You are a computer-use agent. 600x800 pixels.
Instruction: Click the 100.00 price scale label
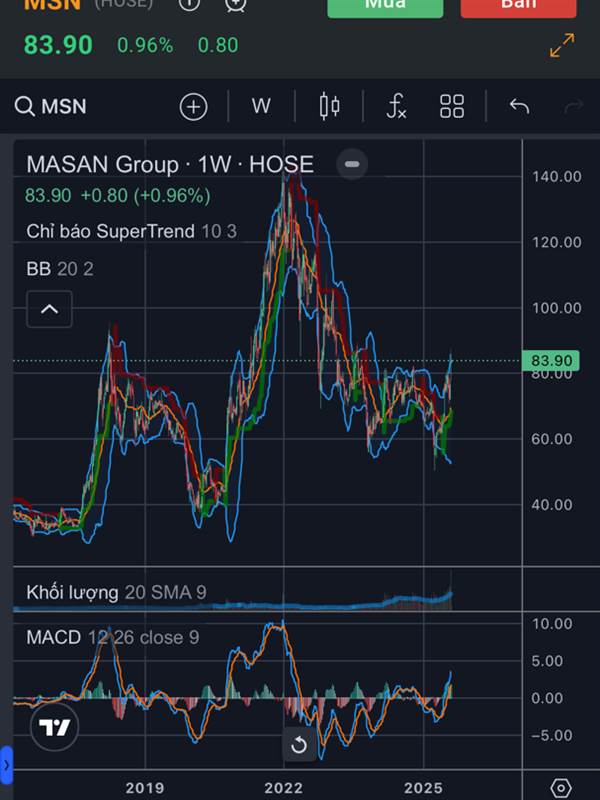click(x=557, y=308)
